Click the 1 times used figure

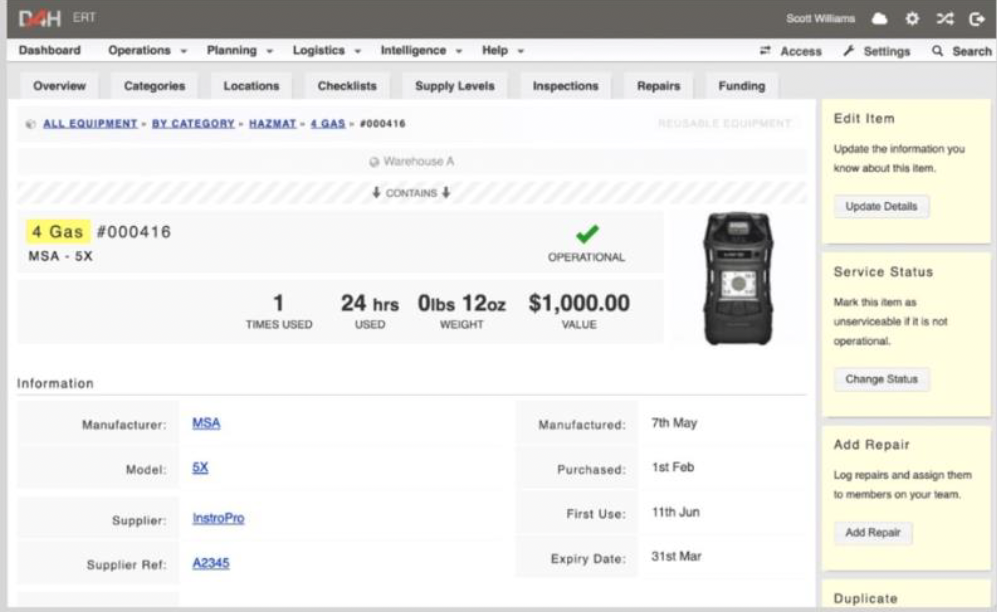278,303
